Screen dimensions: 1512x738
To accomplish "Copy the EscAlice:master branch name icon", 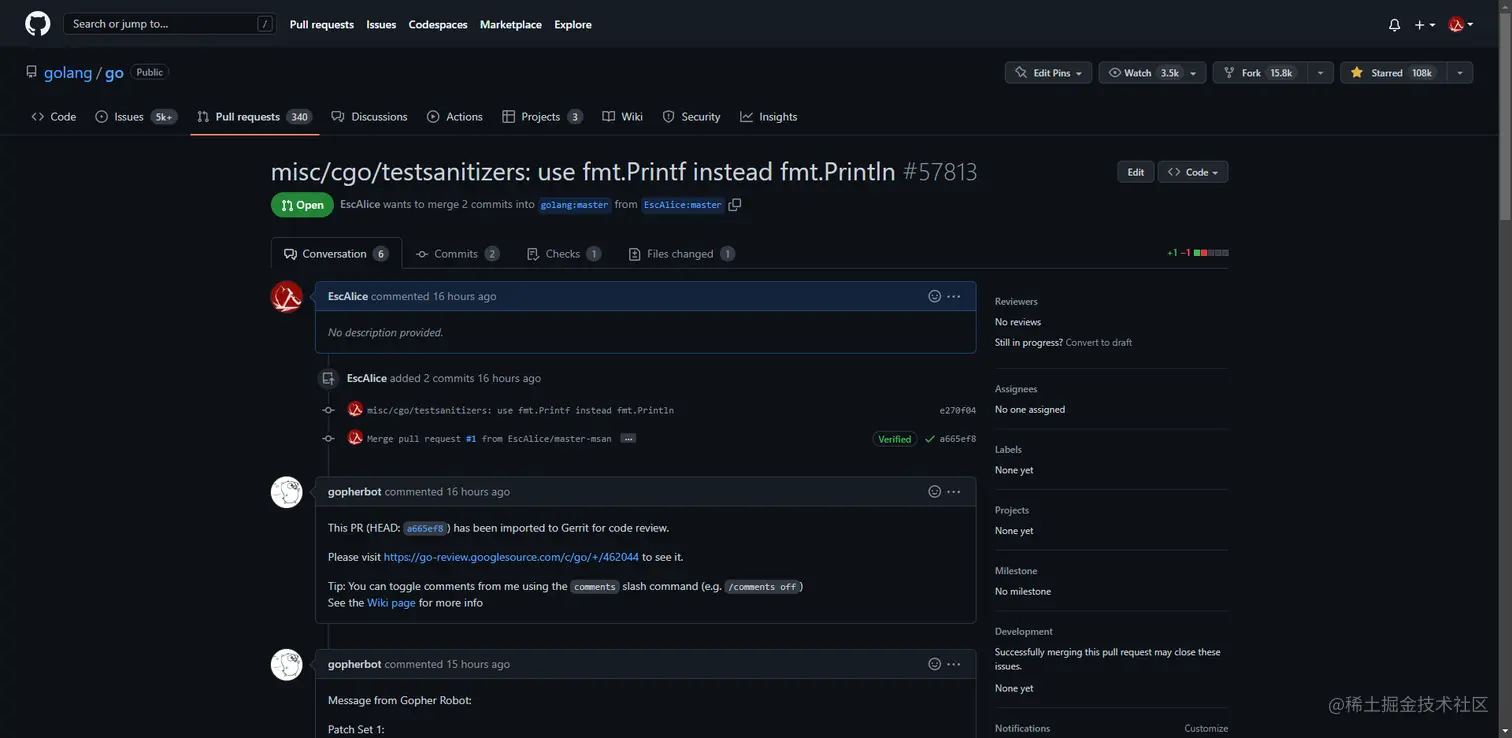I will point(735,205).
